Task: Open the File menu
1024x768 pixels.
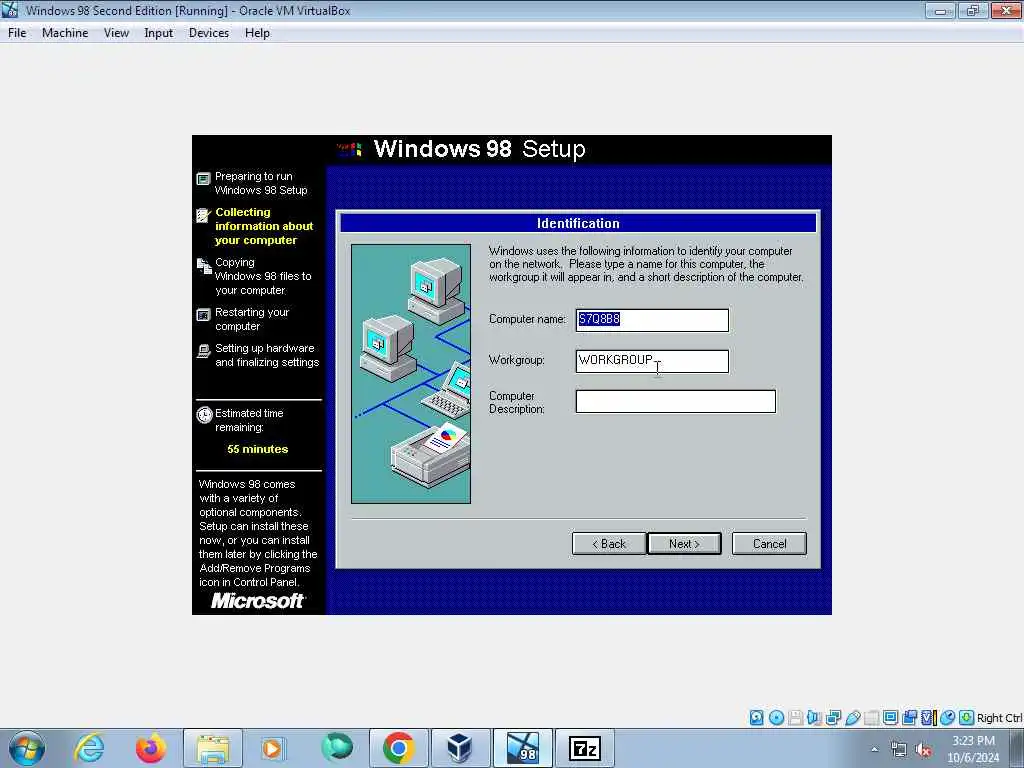Action: [17, 33]
